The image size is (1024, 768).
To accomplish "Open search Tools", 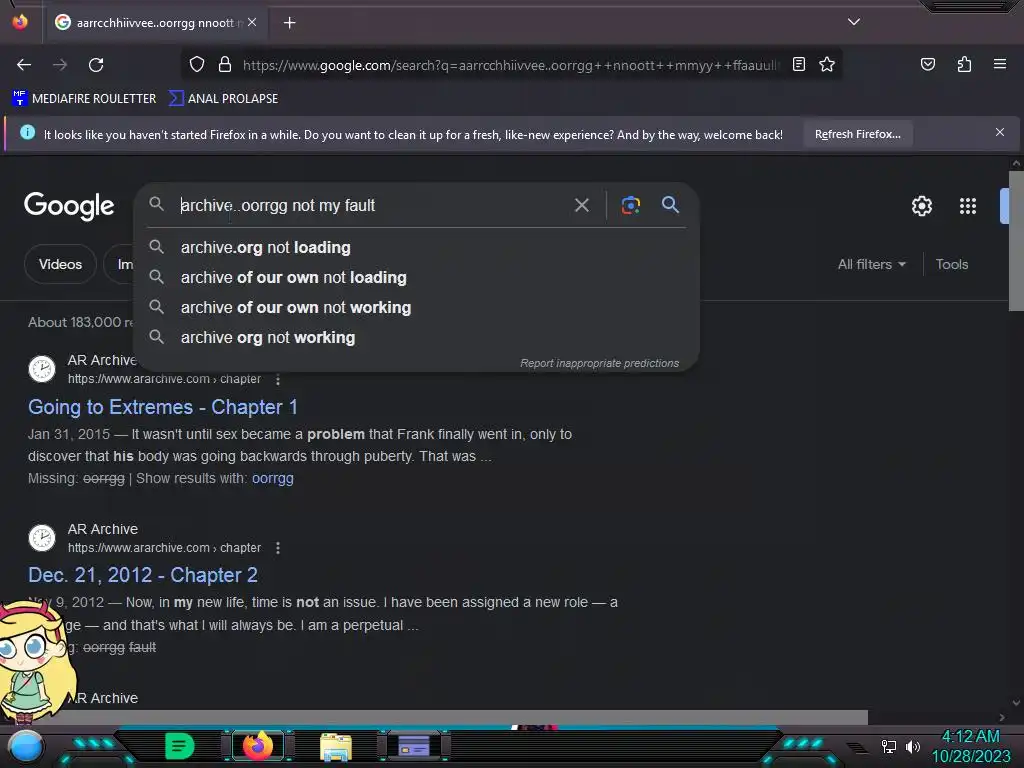I will [952, 264].
